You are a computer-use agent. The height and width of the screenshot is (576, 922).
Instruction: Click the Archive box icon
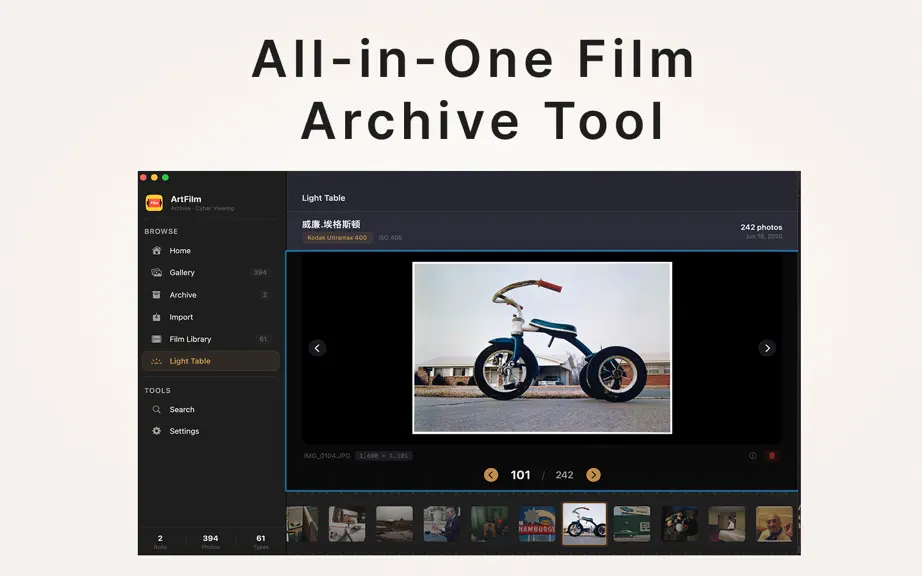tap(156, 294)
